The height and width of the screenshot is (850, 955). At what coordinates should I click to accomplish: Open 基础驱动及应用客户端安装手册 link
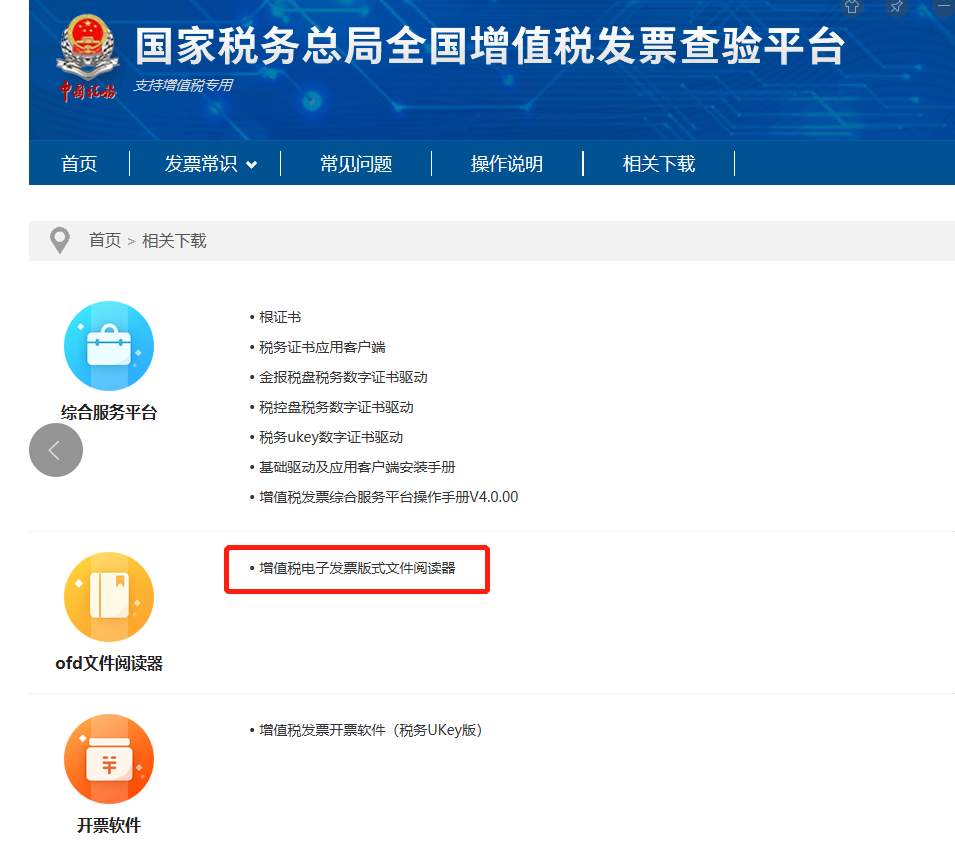[358, 467]
